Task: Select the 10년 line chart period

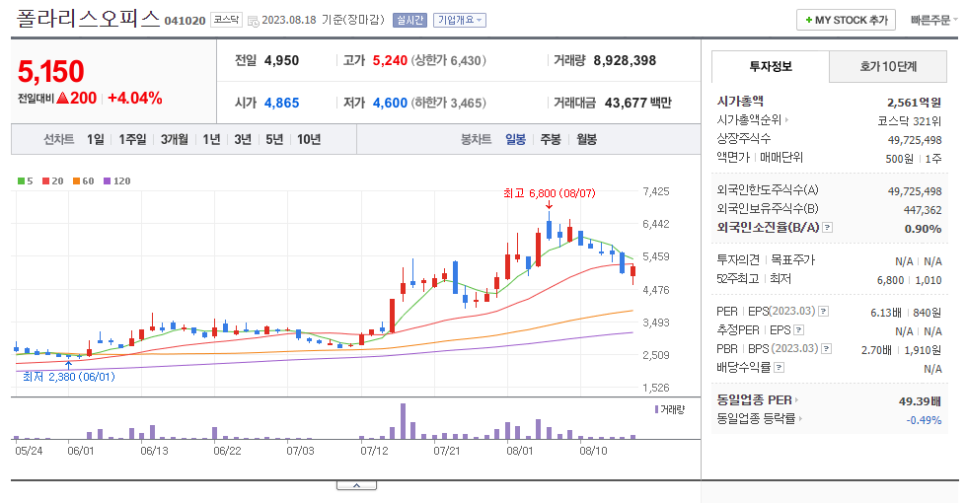Action: click(309, 139)
